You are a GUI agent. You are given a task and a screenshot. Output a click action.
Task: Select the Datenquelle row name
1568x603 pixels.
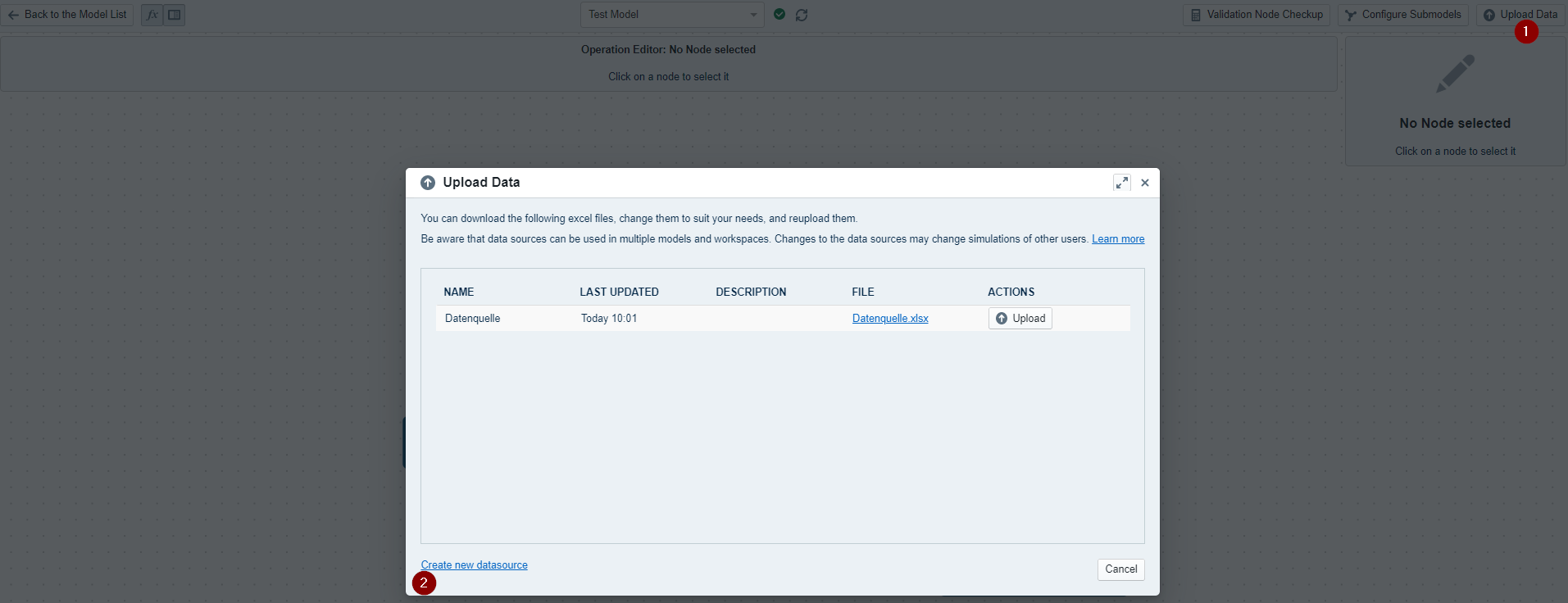[x=472, y=319]
